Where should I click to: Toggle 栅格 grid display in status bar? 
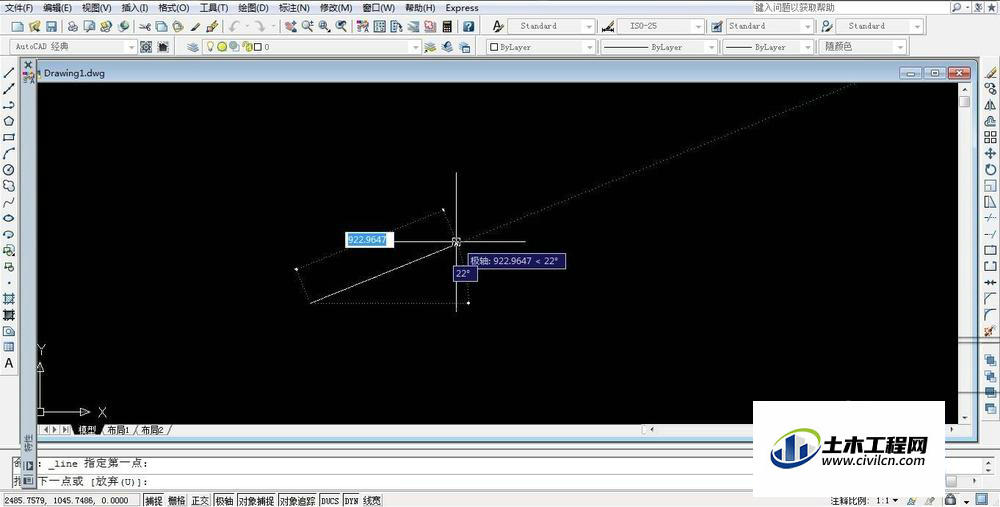click(x=177, y=501)
